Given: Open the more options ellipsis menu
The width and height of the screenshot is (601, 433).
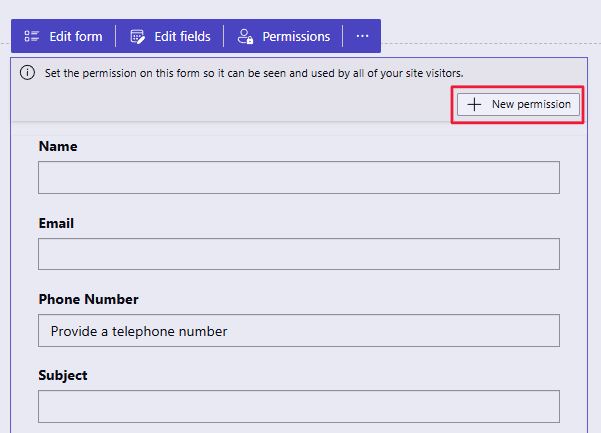Looking at the screenshot, I should (362, 37).
